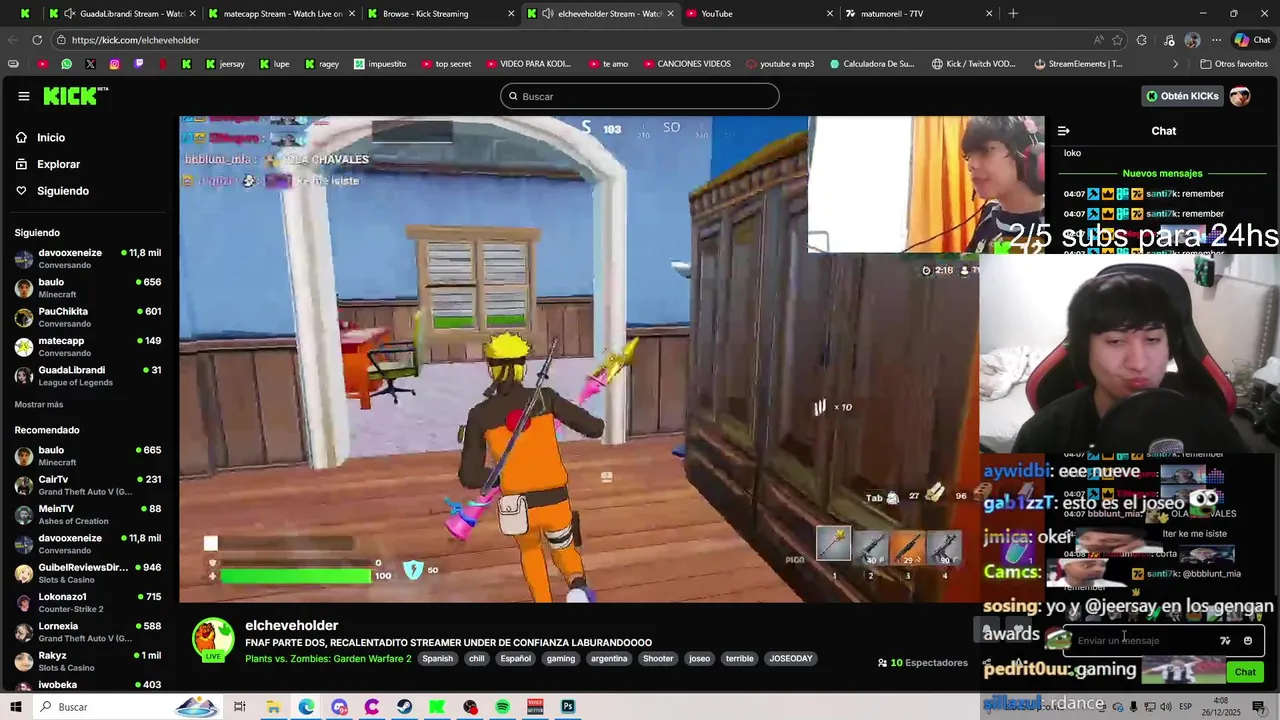Open PauChikita channel in sidebar
1280x720 pixels.
pos(88,317)
